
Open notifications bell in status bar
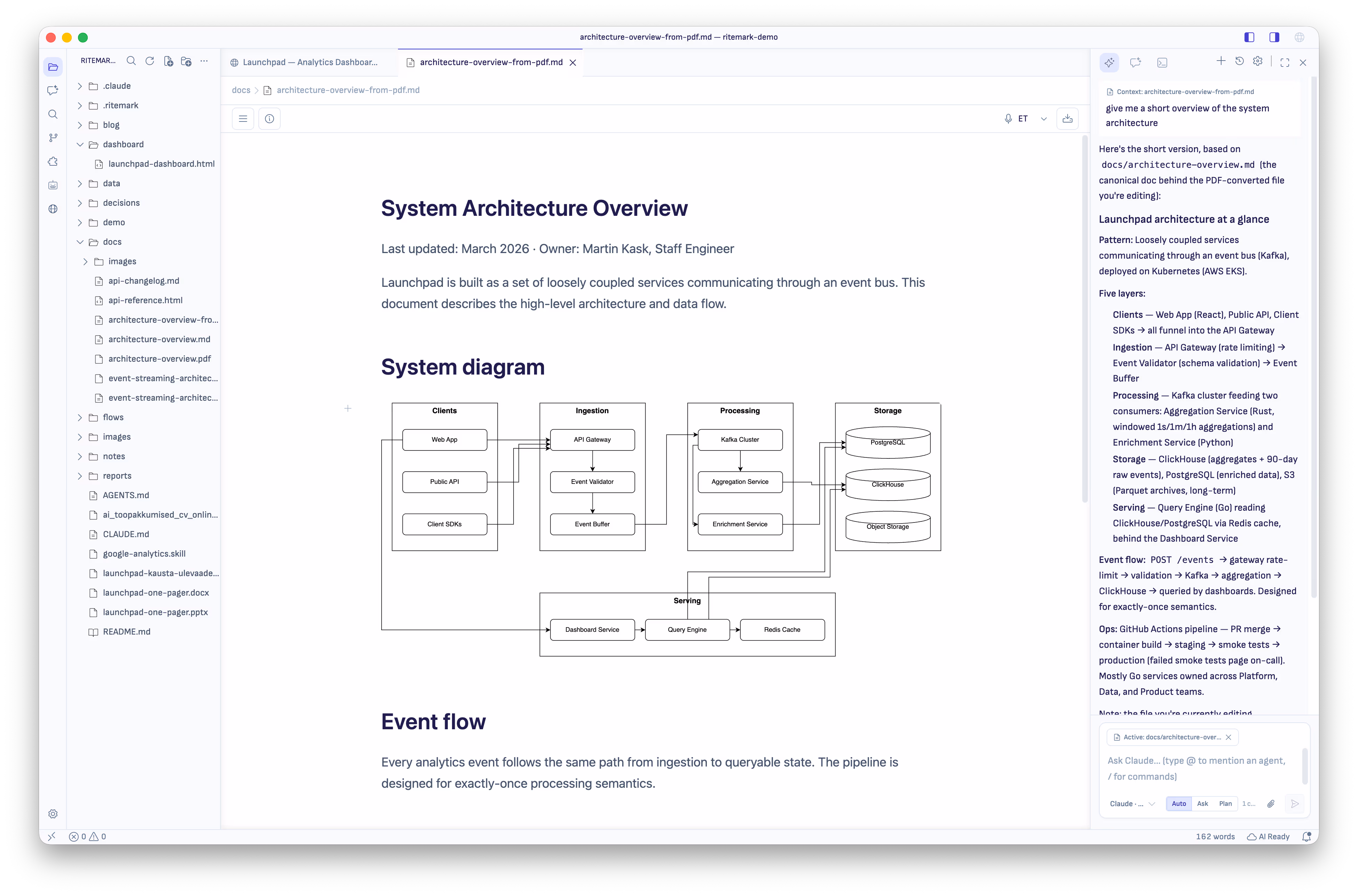[x=1306, y=836]
